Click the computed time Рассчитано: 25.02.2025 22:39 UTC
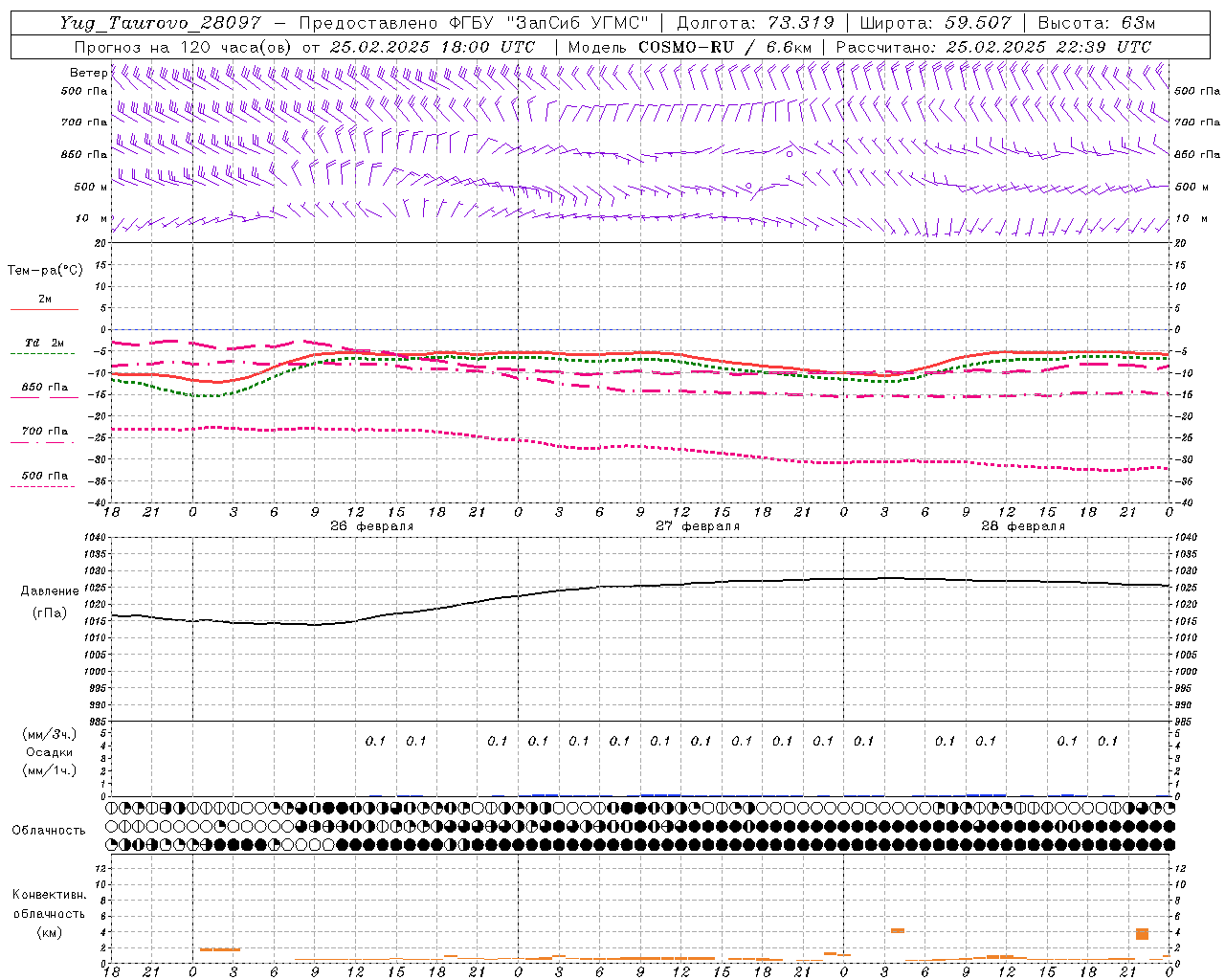The image size is (1225, 980). [x=993, y=47]
